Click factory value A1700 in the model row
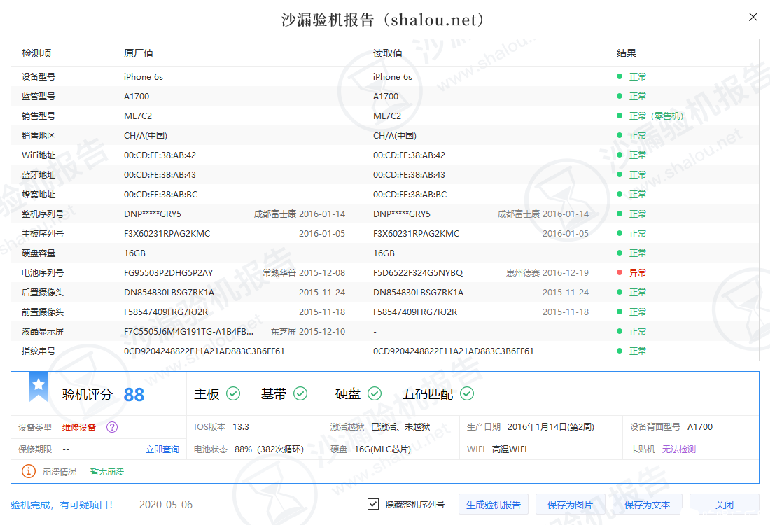 (x=137, y=96)
